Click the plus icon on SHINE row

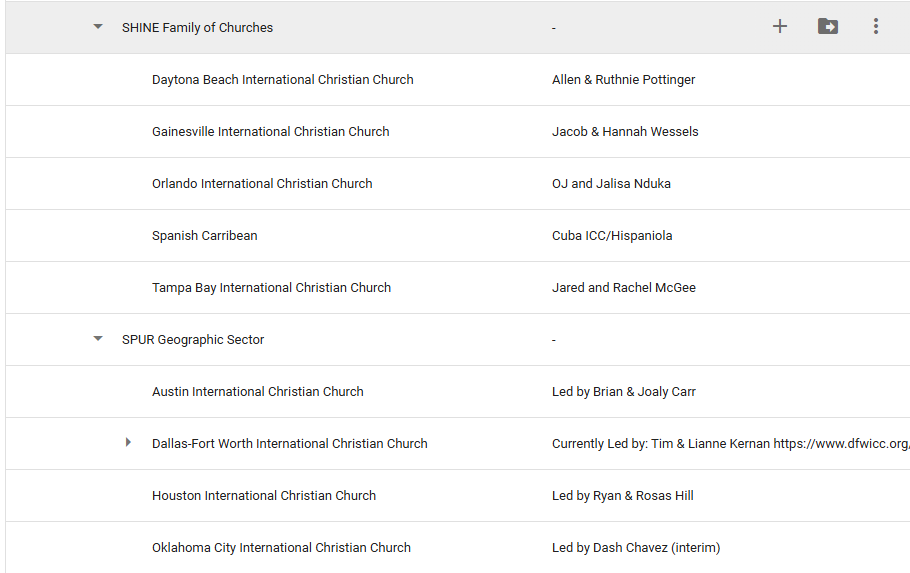(x=780, y=27)
